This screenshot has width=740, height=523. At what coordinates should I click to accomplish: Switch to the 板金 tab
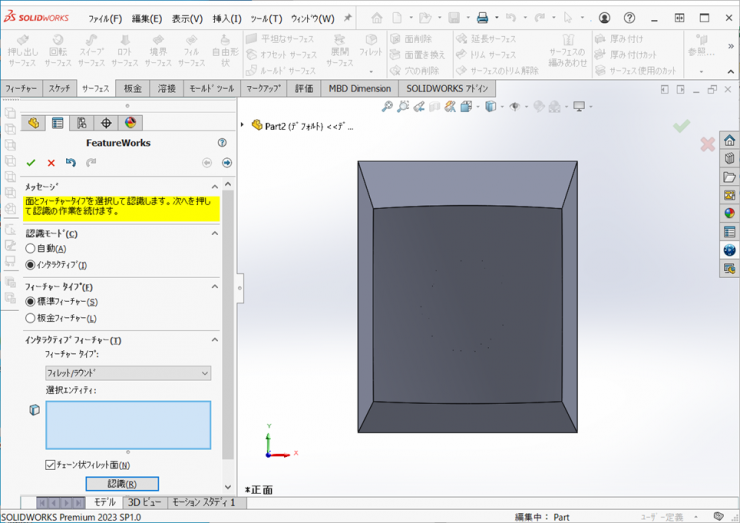point(133,89)
